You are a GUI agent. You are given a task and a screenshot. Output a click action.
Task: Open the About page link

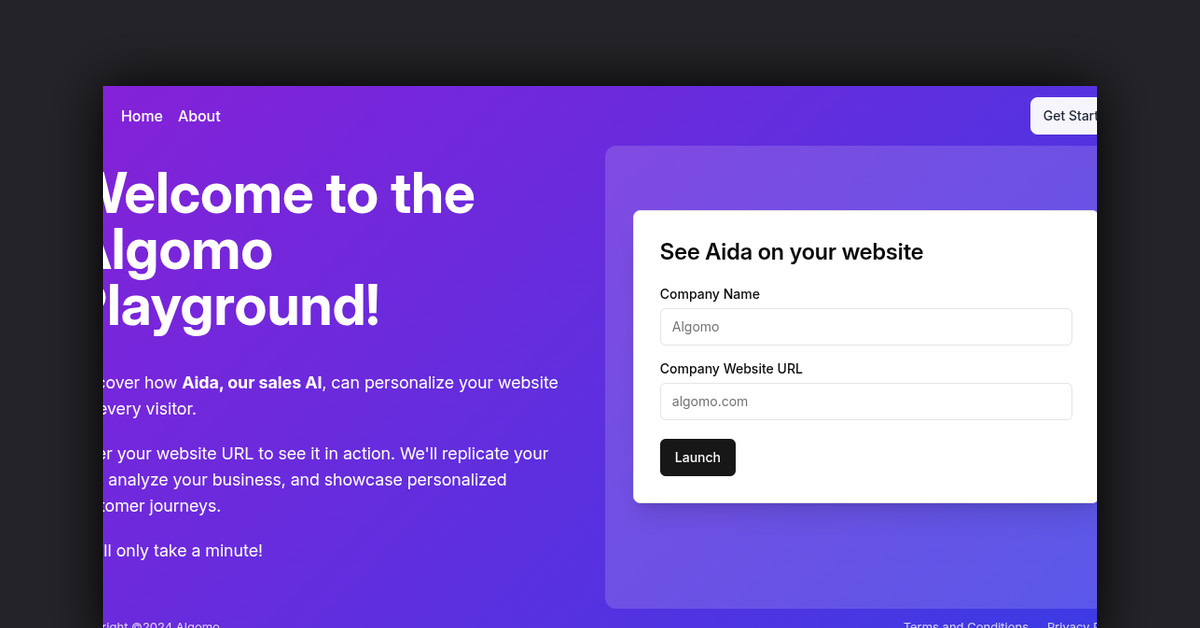click(199, 116)
